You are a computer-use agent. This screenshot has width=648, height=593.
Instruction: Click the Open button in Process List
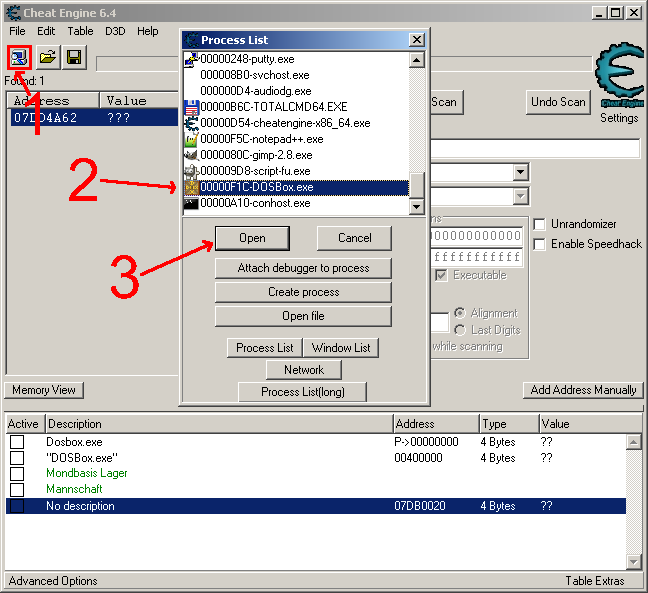(252, 238)
